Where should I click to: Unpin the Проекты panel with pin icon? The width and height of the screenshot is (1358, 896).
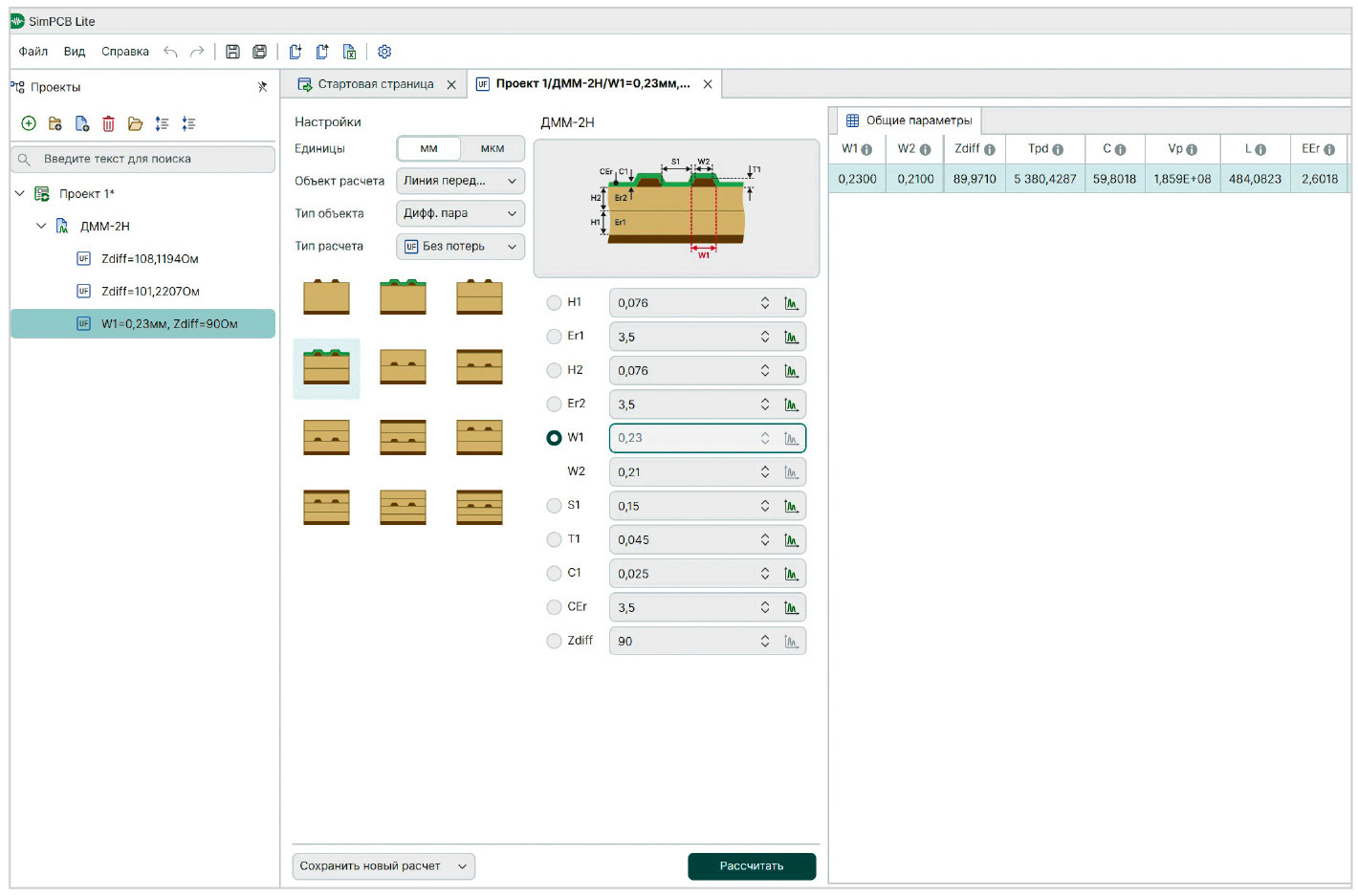coord(263,87)
